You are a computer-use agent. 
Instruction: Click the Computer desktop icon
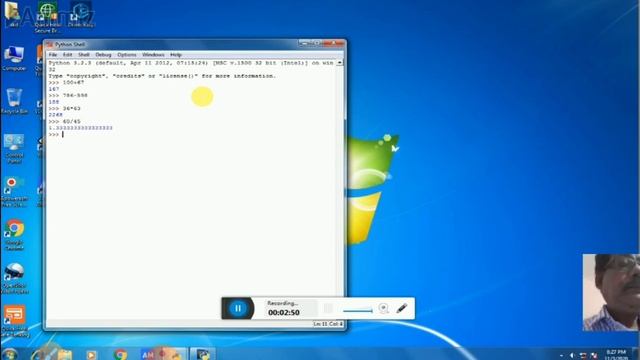coord(14,58)
